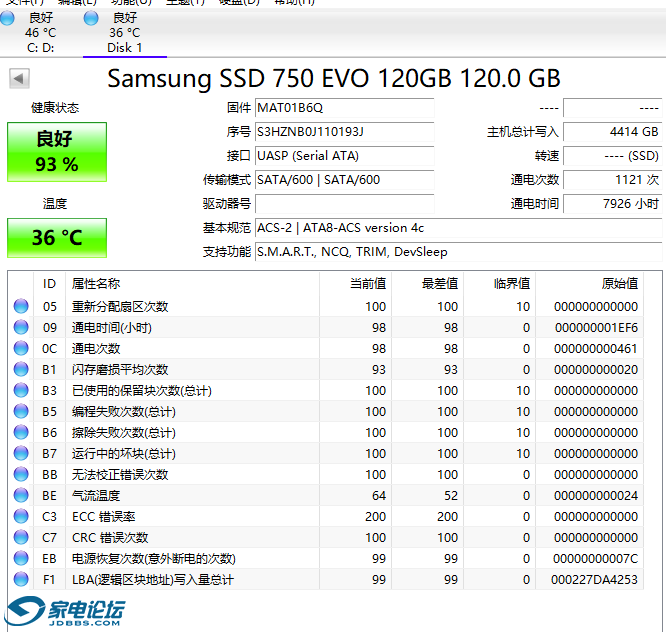The width and height of the screenshot is (666, 632).
Task: Click the status icon of attribute 0C
Action: [x=21, y=348]
